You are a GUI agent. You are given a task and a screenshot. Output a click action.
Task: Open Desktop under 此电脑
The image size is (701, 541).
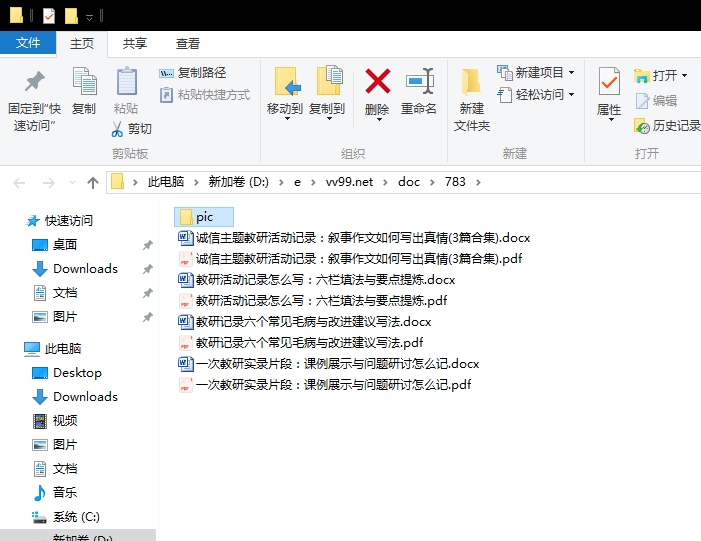click(x=67, y=373)
